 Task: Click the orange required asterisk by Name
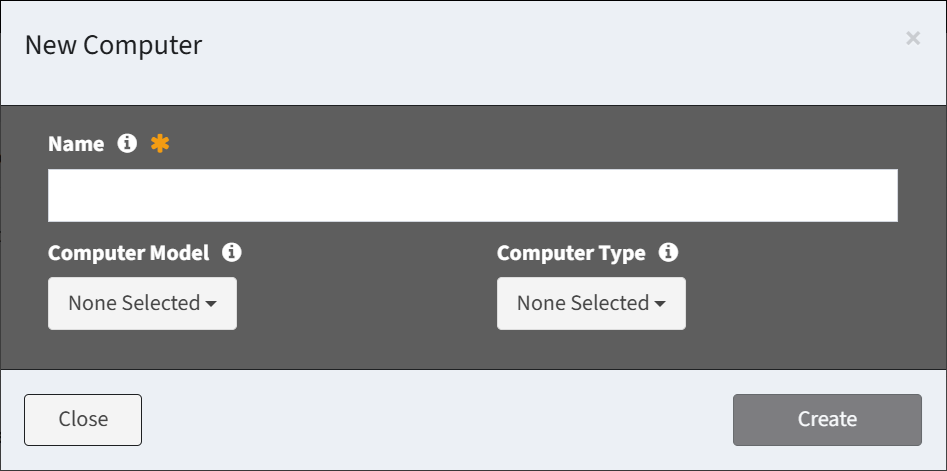160,144
